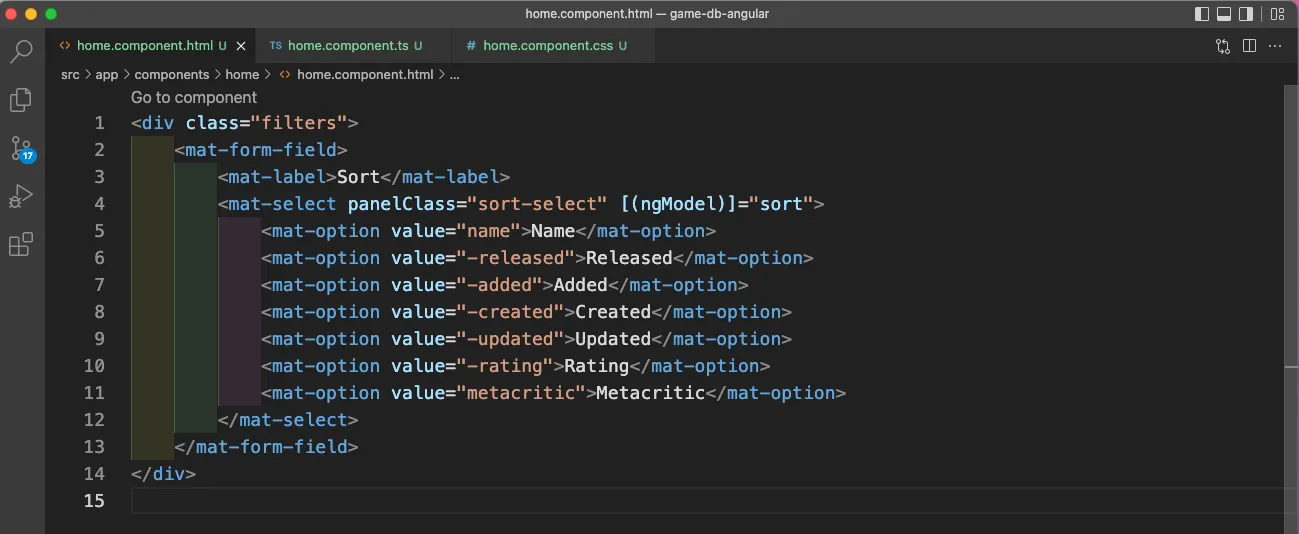Click line number 15 in the gutter

point(94,501)
